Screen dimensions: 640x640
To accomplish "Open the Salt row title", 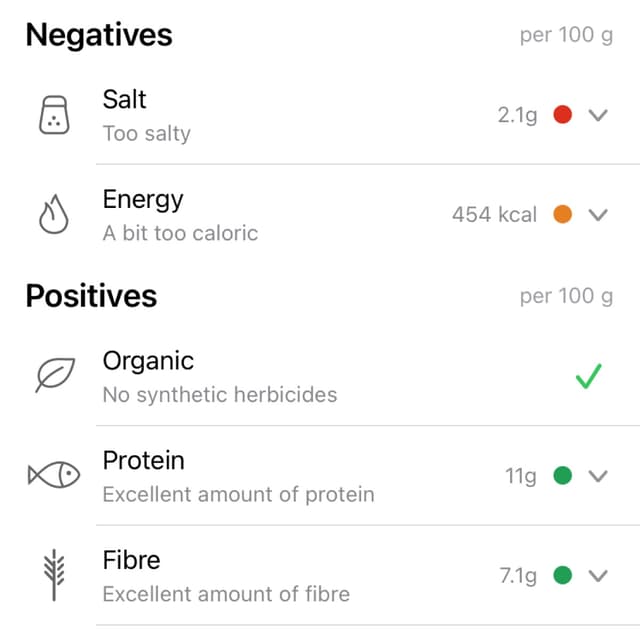I will point(124,99).
